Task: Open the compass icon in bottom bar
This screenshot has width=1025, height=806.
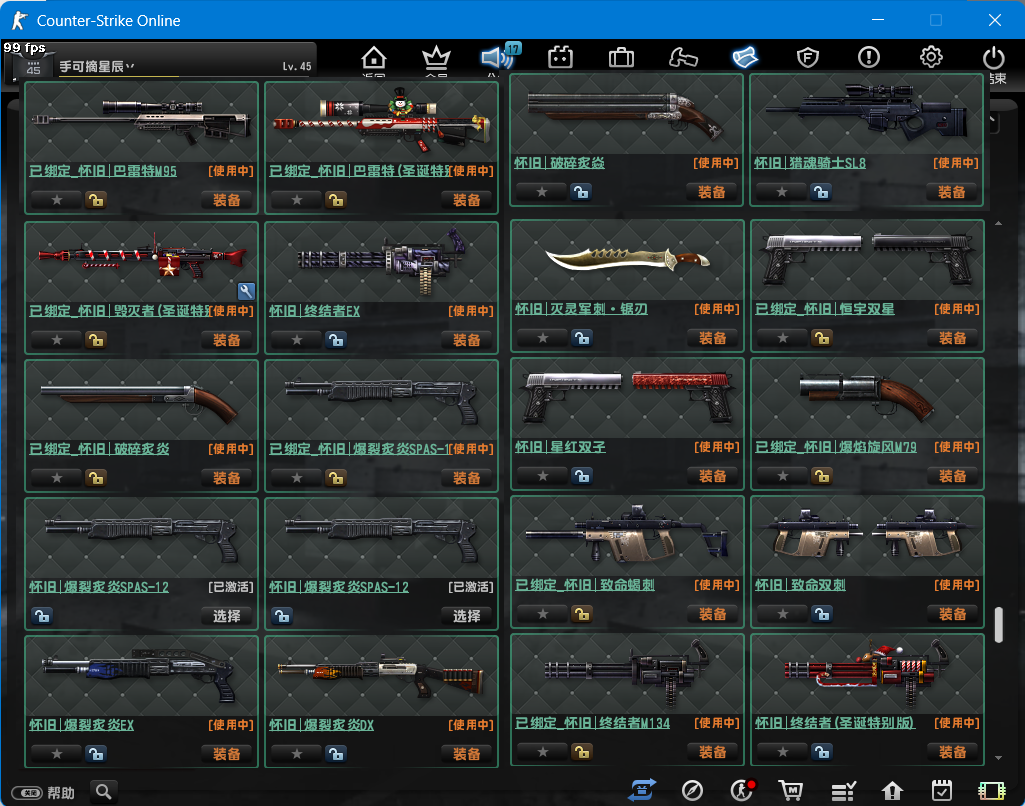Action: (x=692, y=791)
